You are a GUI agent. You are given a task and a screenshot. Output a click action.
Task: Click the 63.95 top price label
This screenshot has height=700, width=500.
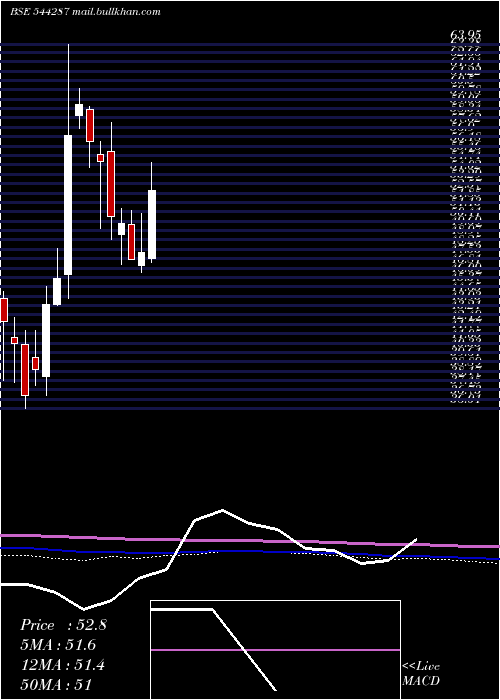[466, 35]
